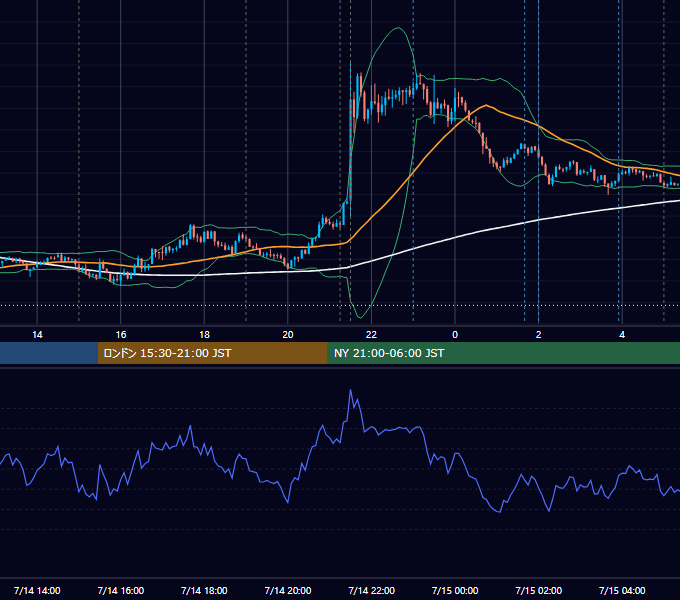Click the NY 21:00-06:00 JST session bar
Screen dimensions: 680x600
pos(503,353)
